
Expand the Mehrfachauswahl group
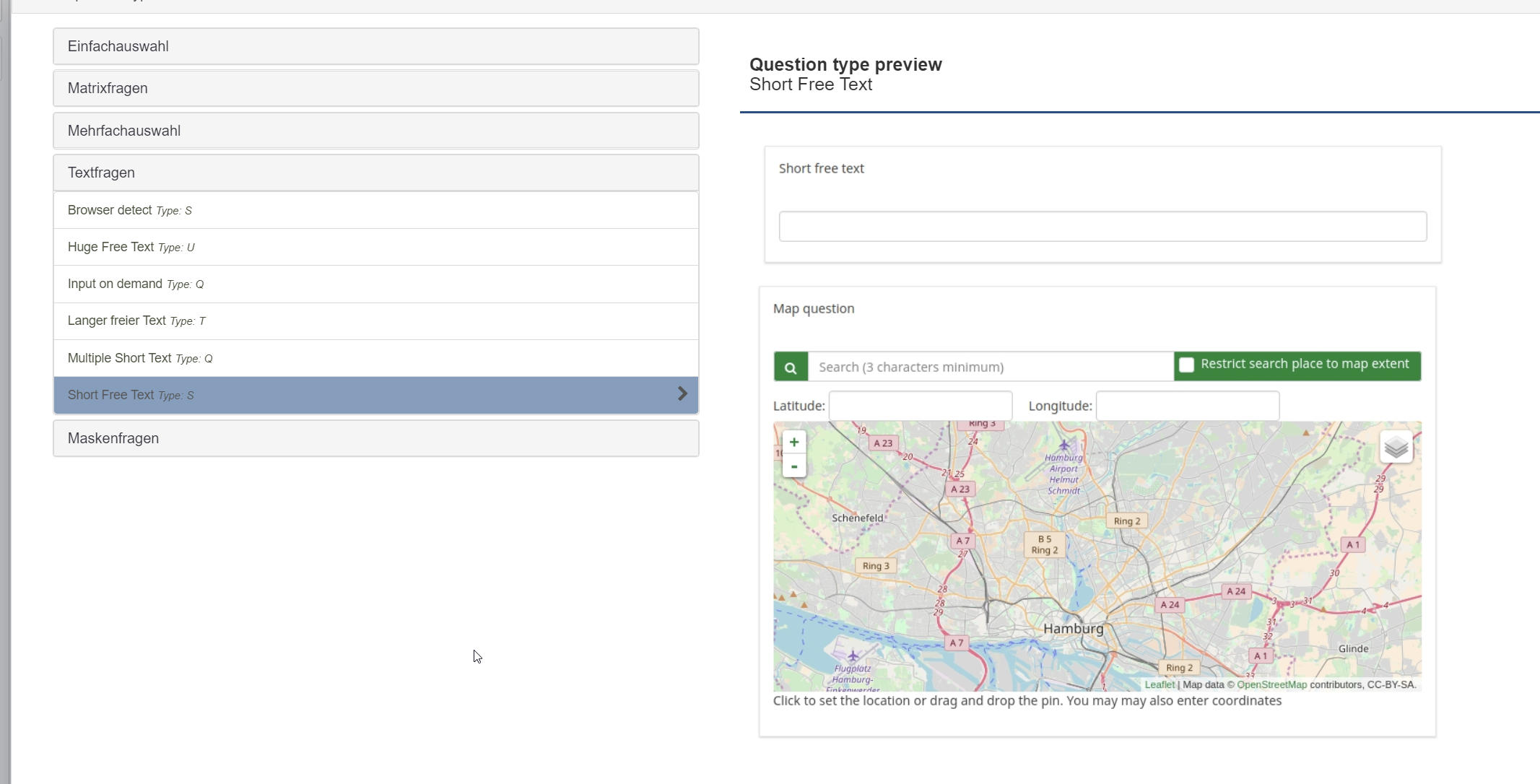pyautogui.click(x=375, y=131)
